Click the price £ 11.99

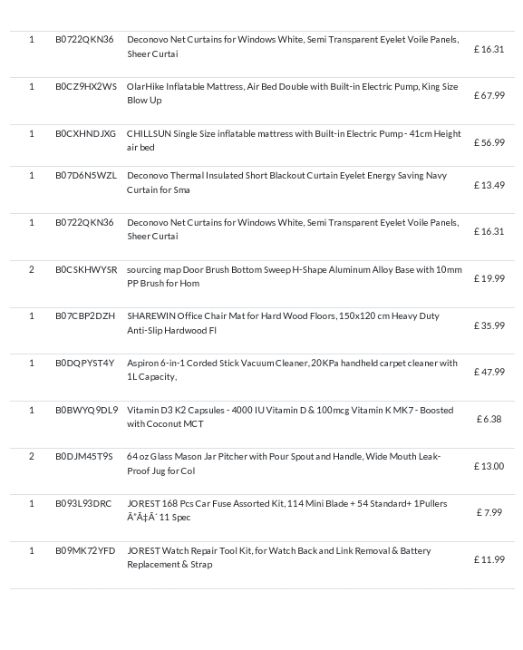click(x=489, y=560)
